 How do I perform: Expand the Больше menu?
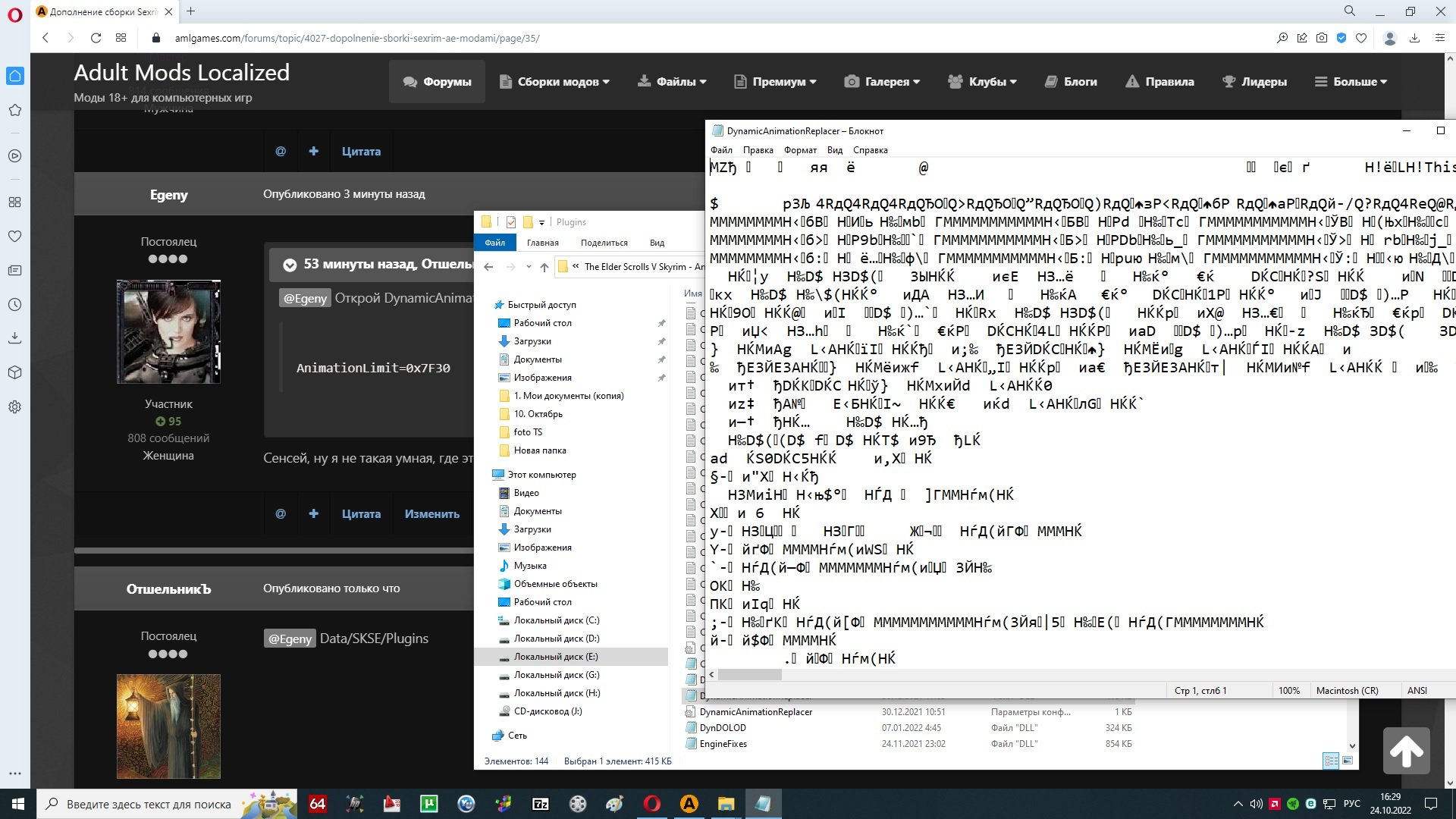(1351, 82)
